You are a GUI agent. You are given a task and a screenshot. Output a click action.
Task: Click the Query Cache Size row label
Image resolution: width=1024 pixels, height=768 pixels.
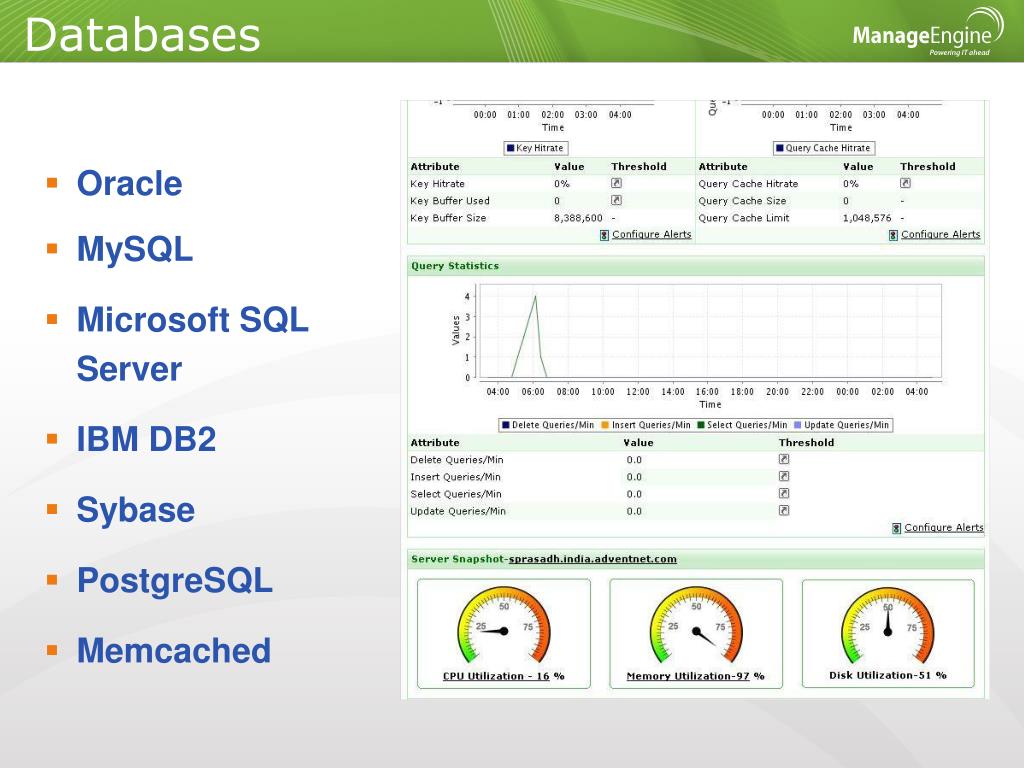pyautogui.click(x=743, y=201)
